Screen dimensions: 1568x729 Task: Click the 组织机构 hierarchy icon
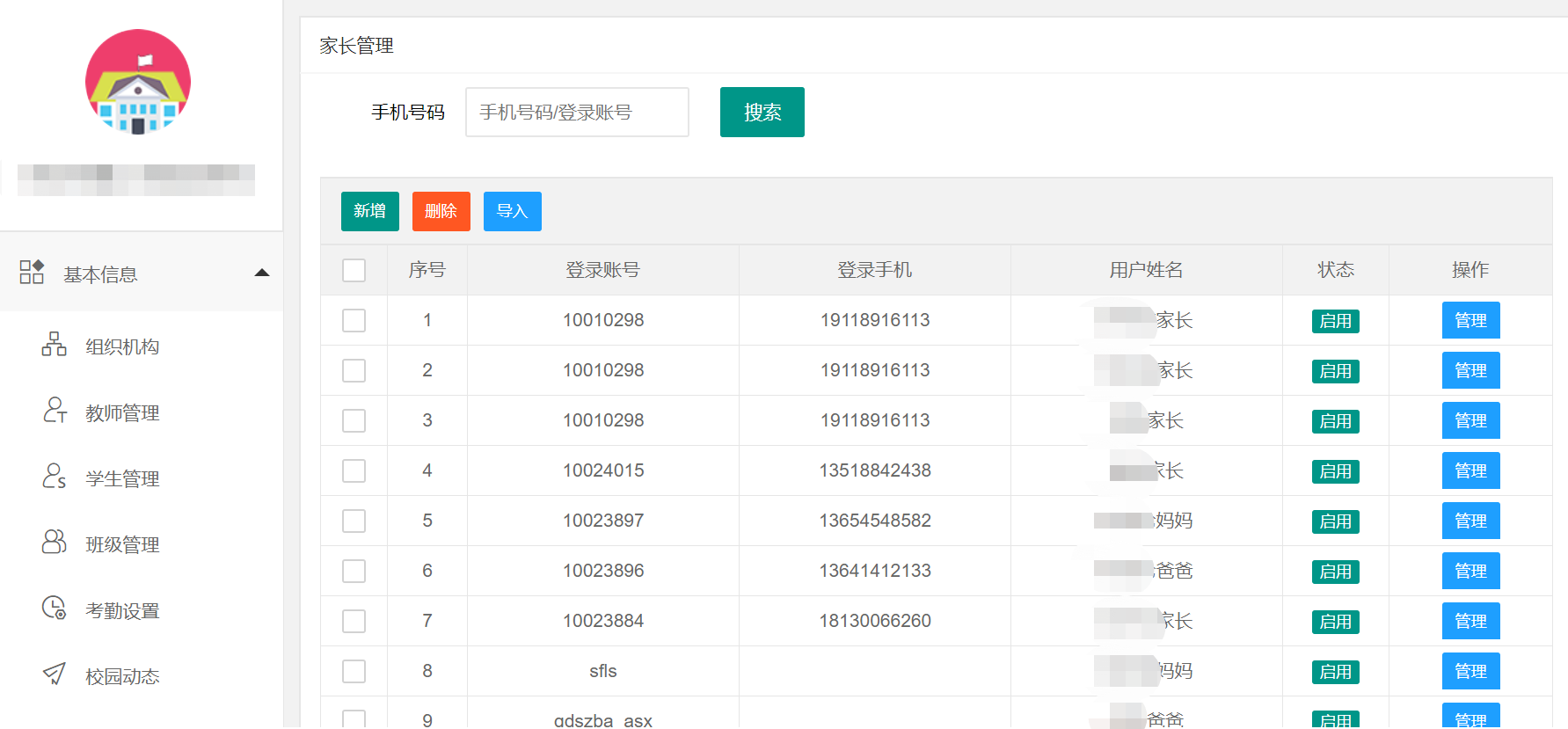(54, 344)
